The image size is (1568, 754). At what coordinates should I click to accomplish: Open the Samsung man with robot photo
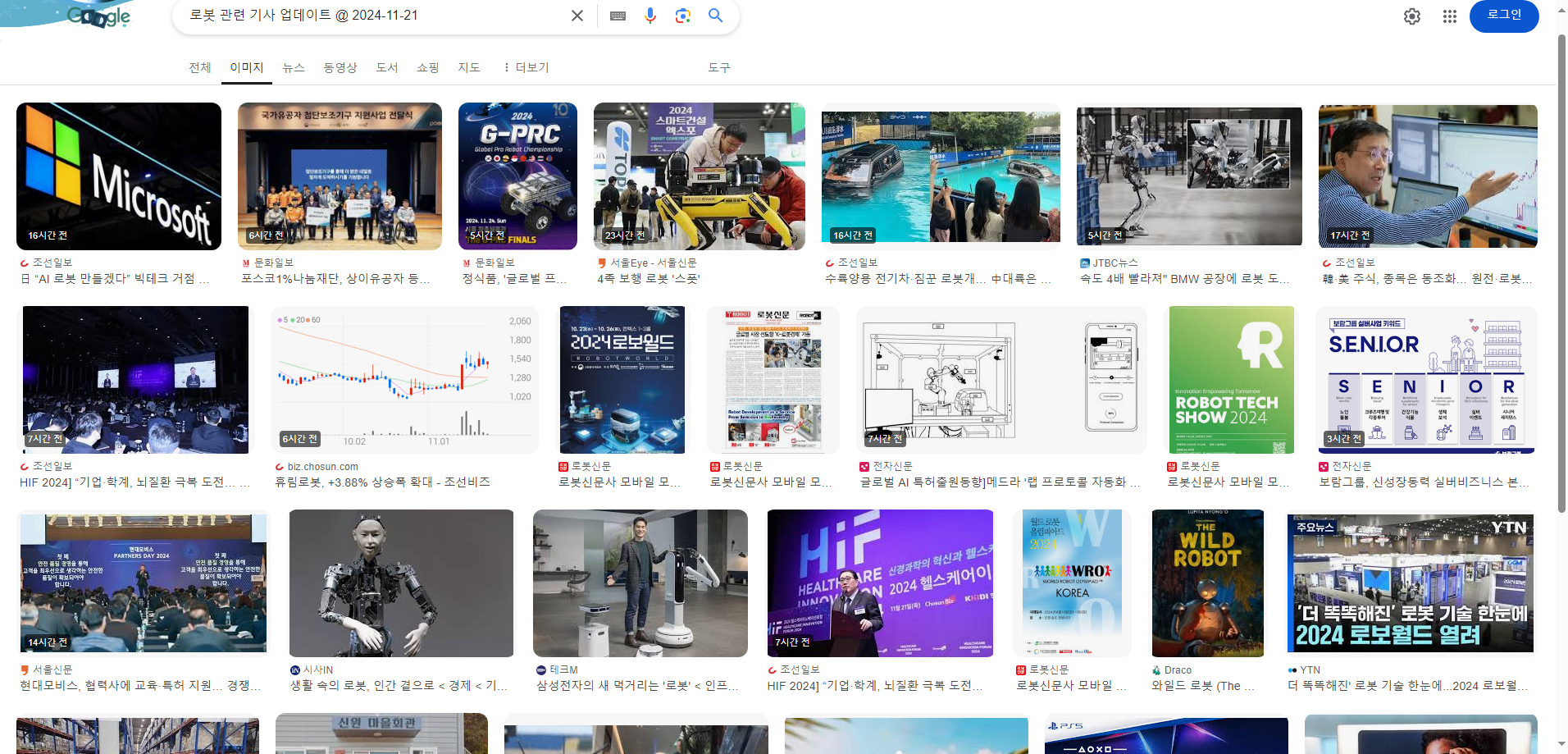point(640,583)
